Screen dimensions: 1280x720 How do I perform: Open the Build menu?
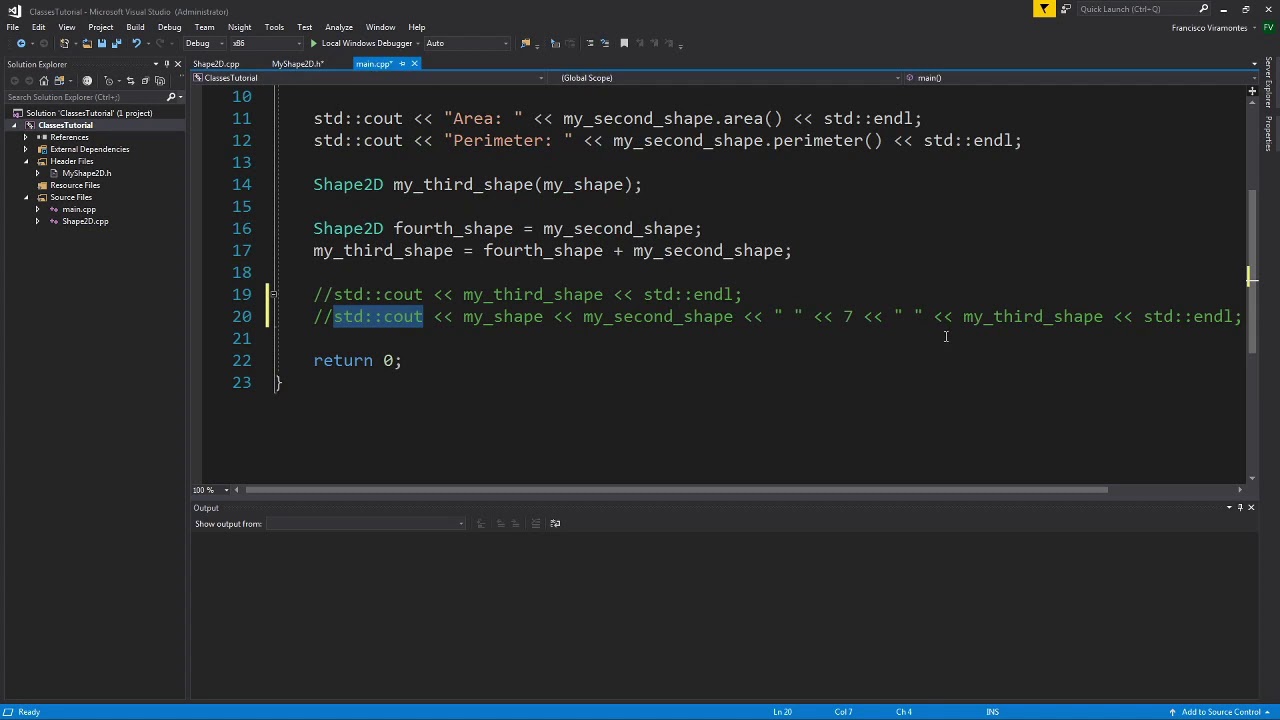click(x=135, y=27)
